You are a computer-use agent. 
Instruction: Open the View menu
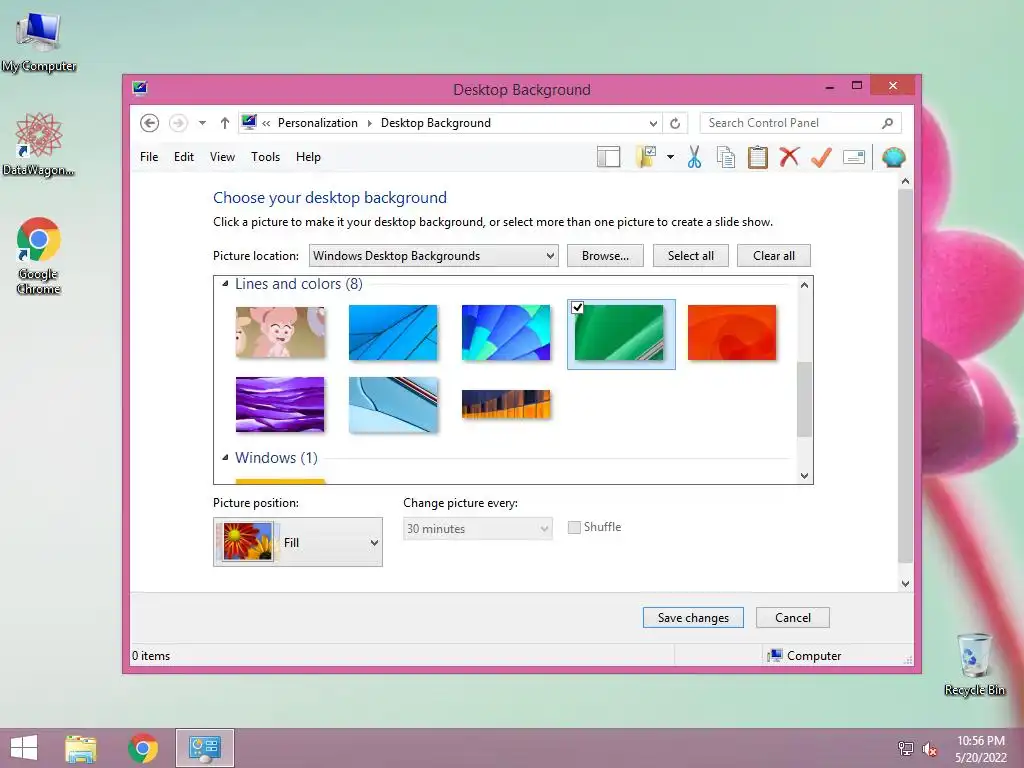[222, 157]
